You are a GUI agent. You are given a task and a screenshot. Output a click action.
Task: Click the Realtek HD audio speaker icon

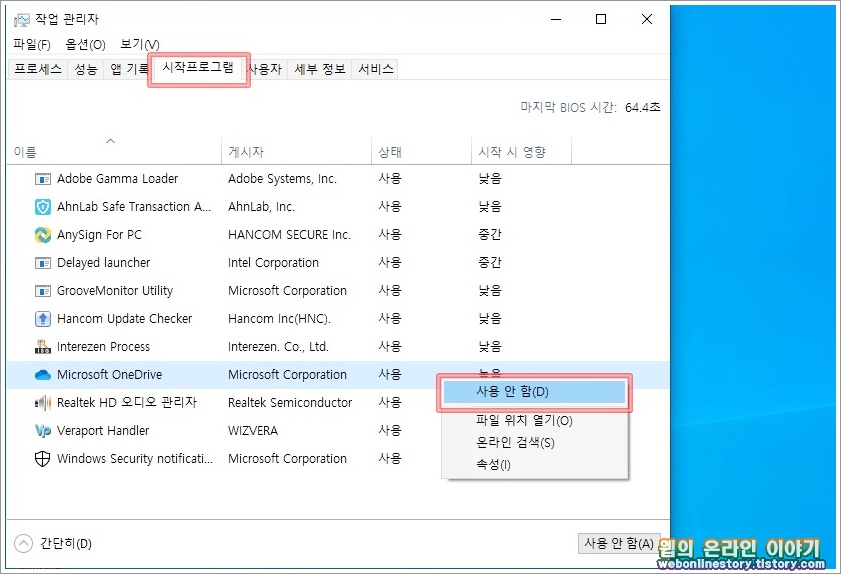[x=43, y=402]
